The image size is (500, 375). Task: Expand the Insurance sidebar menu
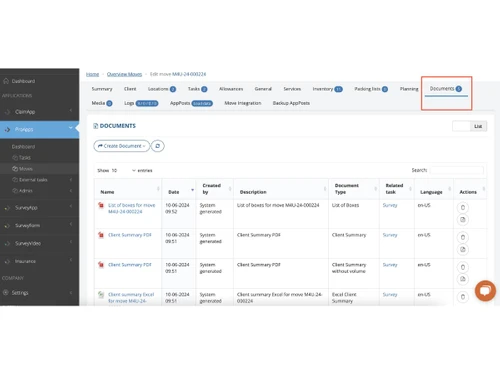71,260
